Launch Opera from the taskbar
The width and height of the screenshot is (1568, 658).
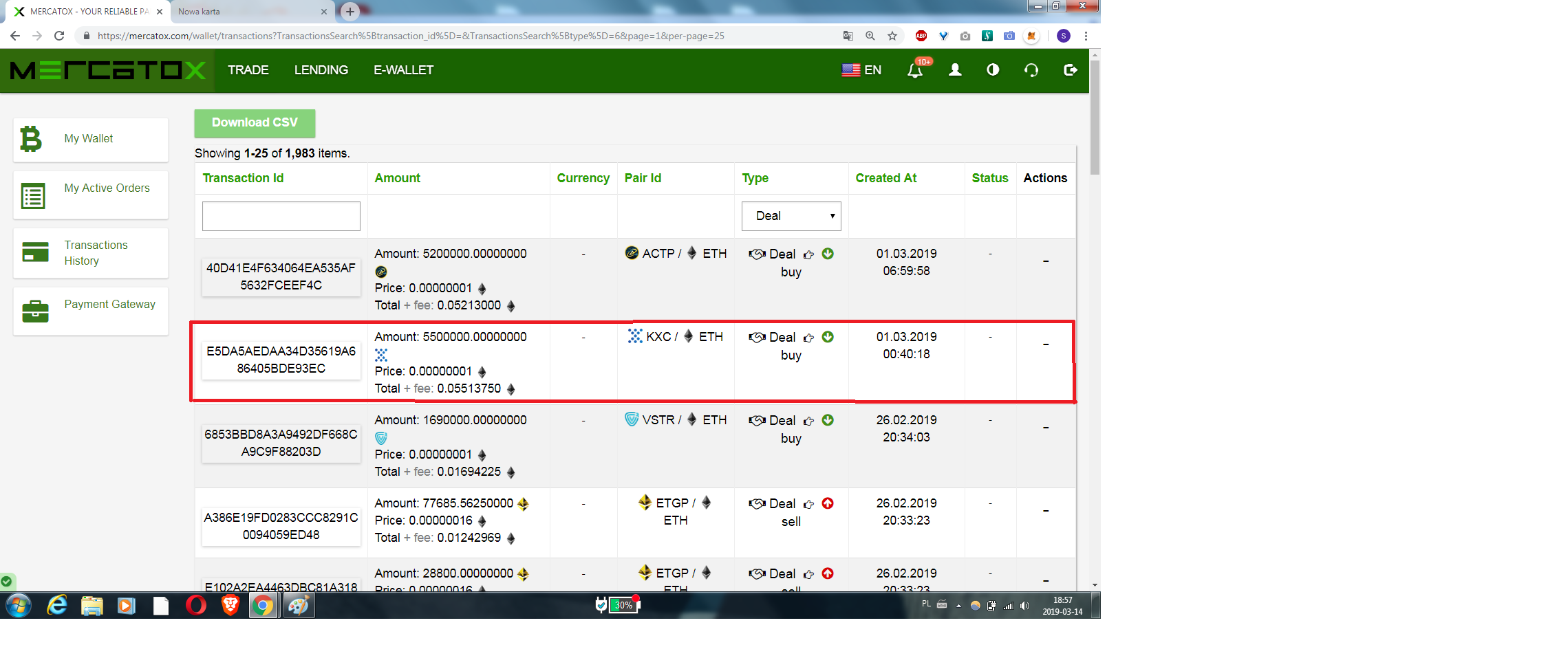[x=195, y=606]
